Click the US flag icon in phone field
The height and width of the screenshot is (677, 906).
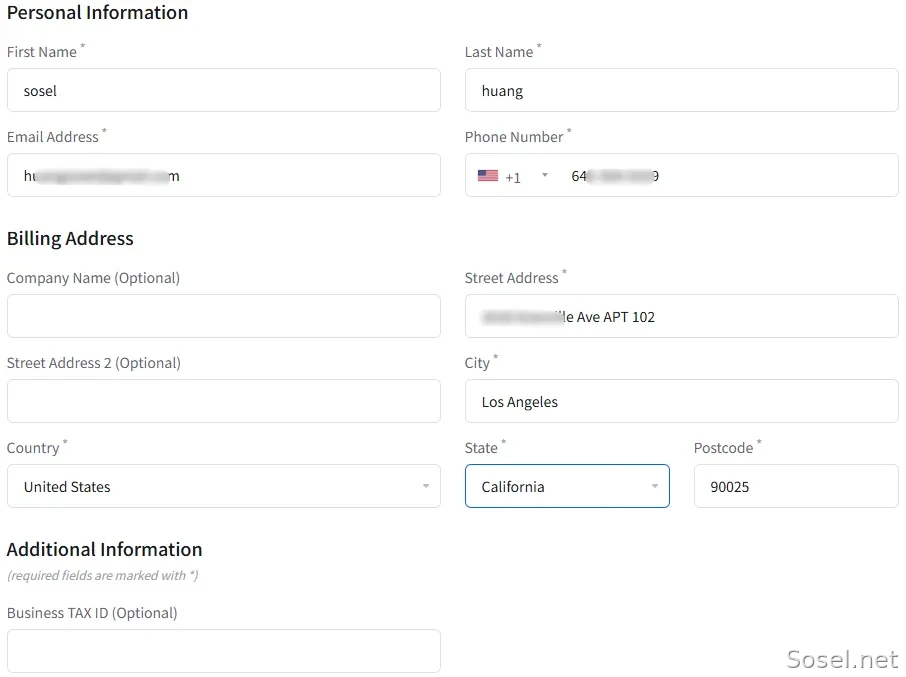(x=488, y=176)
